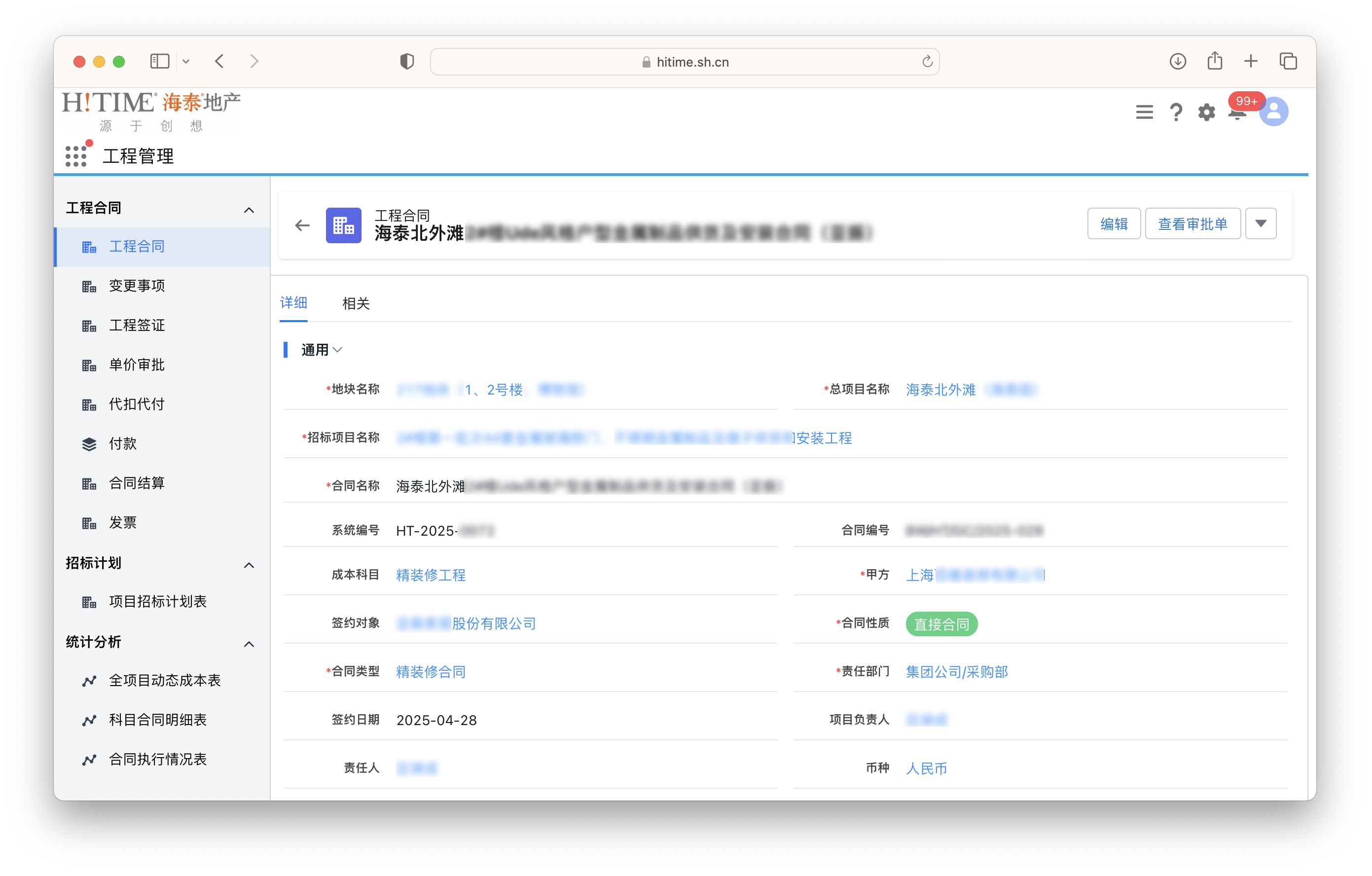Image resolution: width=1372 pixels, height=876 pixels.
Task: Show tab overview icon in Safari
Action: click(1288, 61)
